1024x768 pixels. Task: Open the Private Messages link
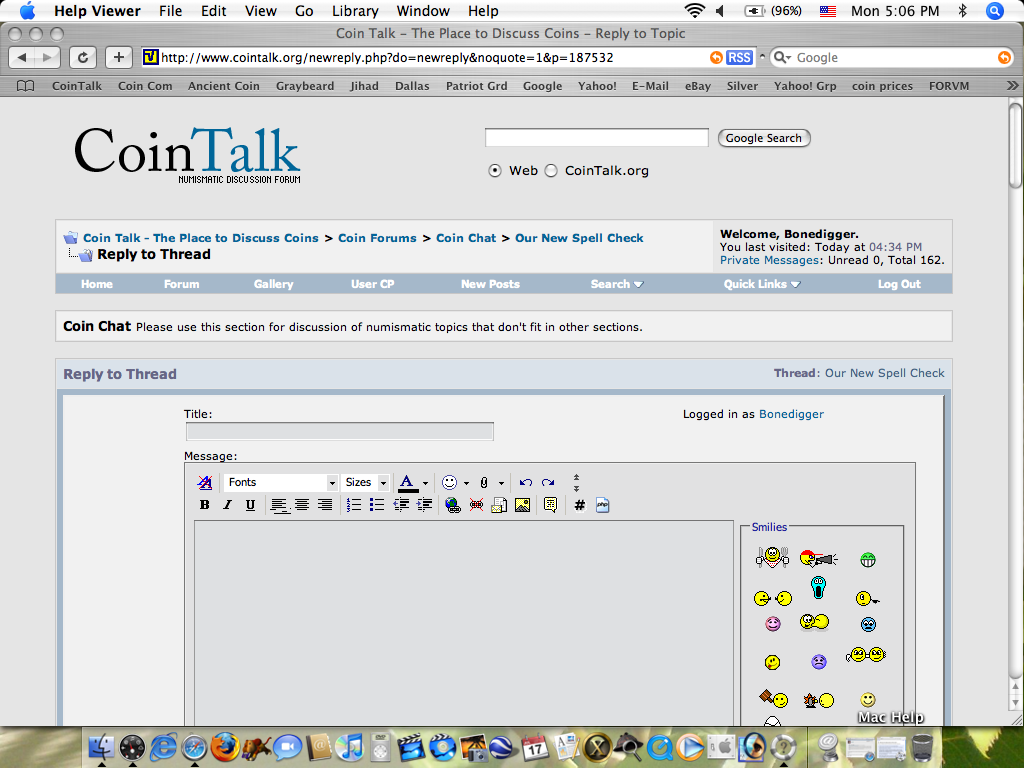[x=769, y=260]
